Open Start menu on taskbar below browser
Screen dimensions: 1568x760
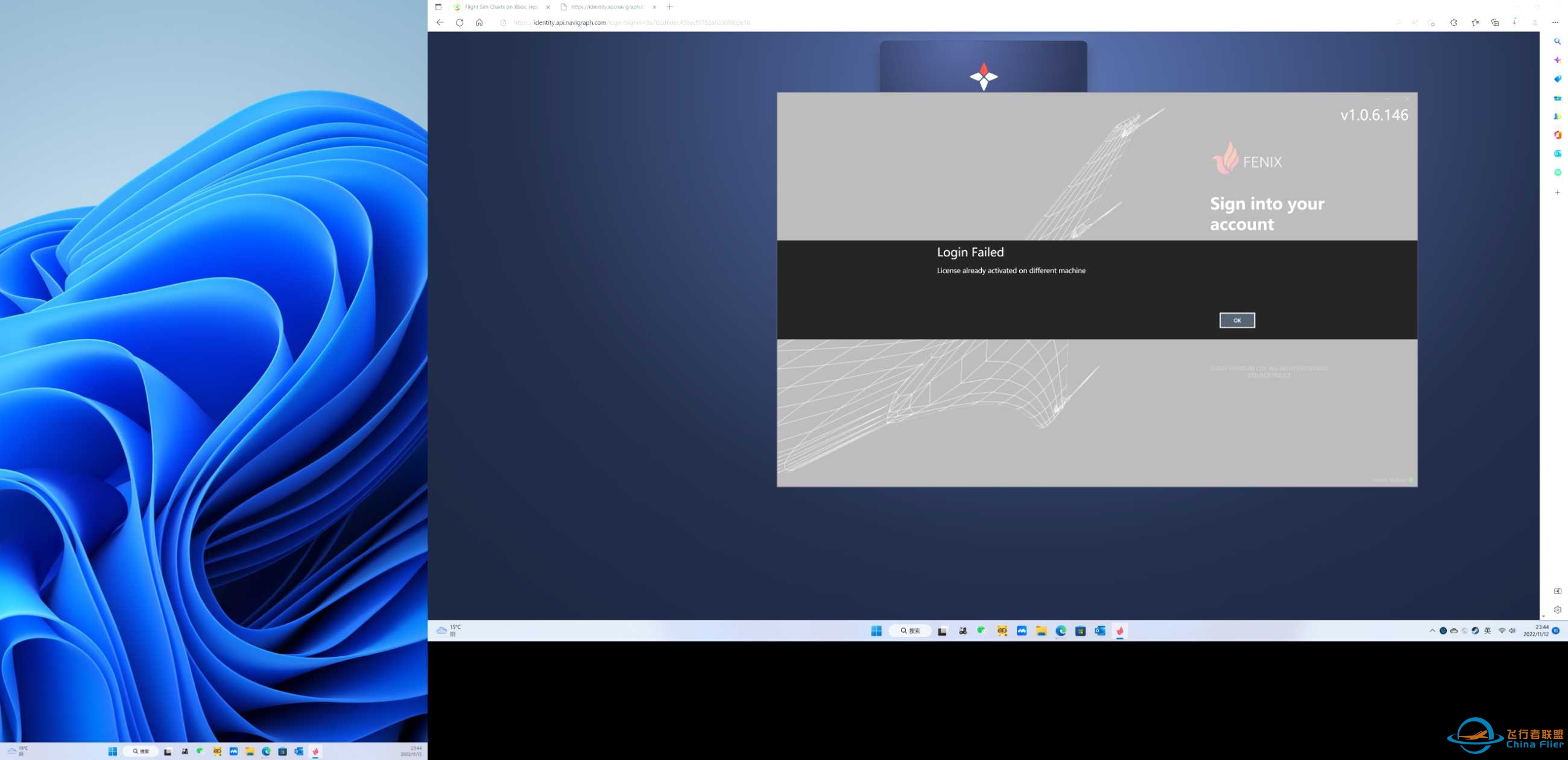coord(876,631)
